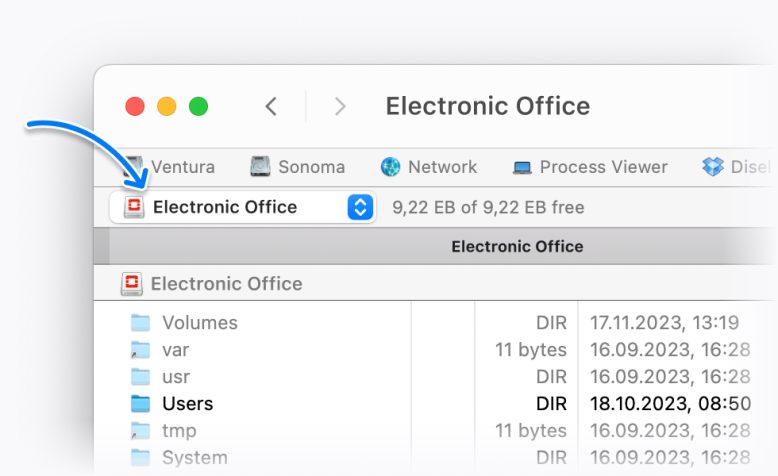Screen dimensions: 778x476
Task: Click the red icon beside the Electronic Office path
Action: coord(131,284)
